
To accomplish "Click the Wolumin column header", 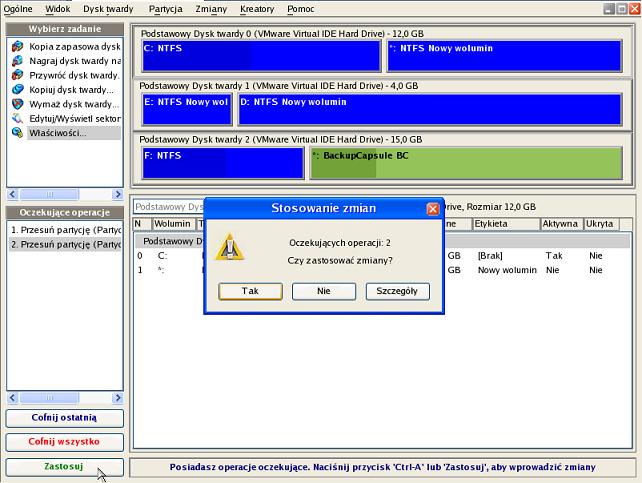I will [172, 224].
